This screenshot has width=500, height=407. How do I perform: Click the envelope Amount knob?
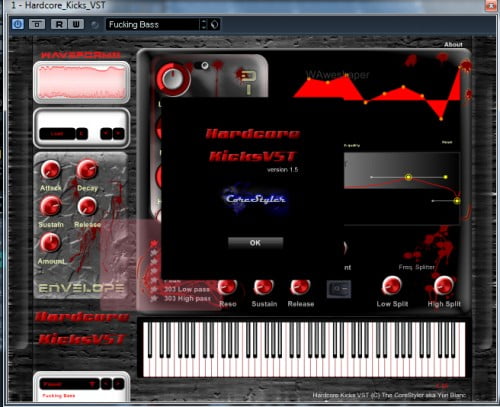point(50,242)
